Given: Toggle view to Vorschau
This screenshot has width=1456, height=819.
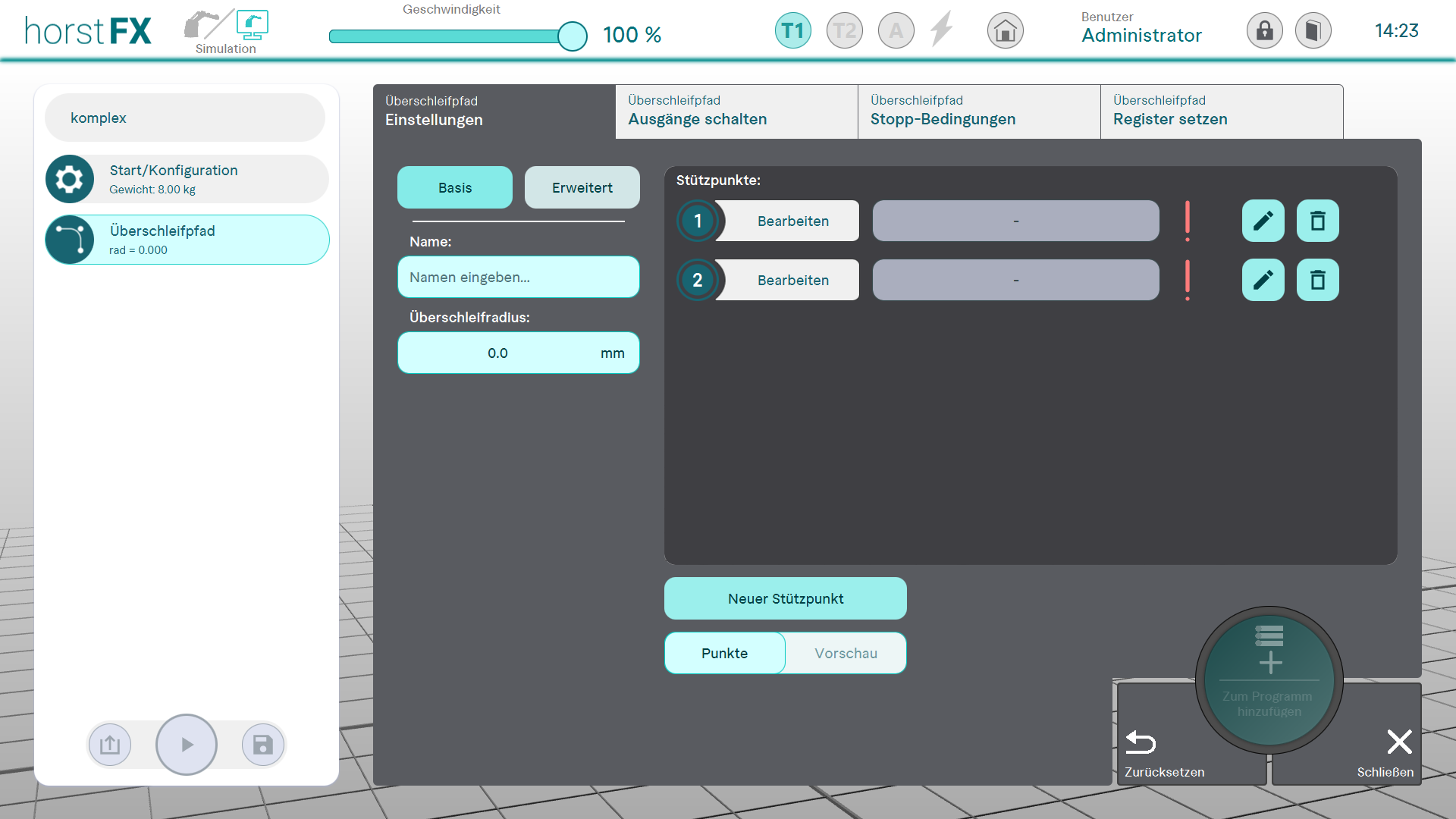Looking at the screenshot, I should pos(846,653).
